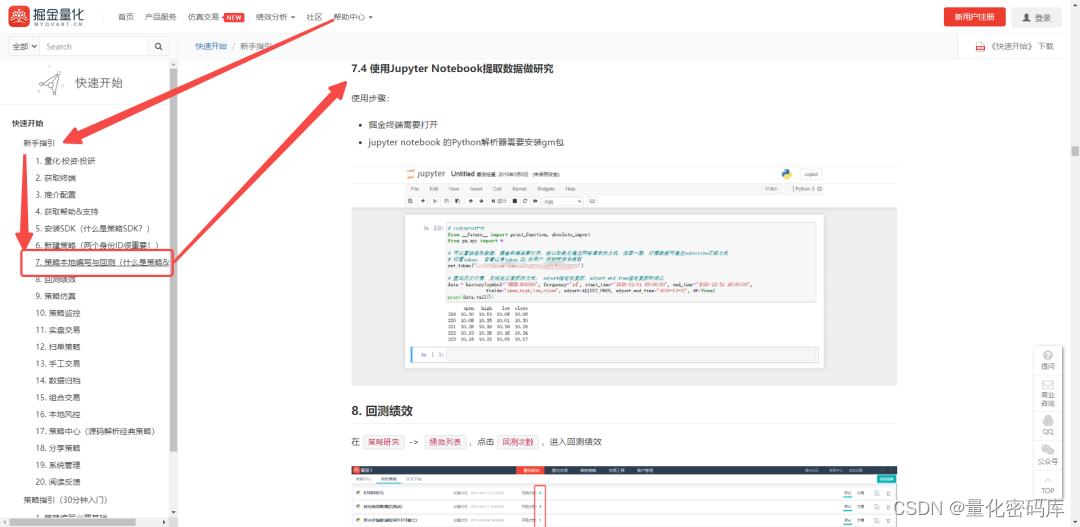This screenshot has height=527, width=1080.
Task: Open 12. 扫单策略 sidebar item
Action: coord(58,347)
